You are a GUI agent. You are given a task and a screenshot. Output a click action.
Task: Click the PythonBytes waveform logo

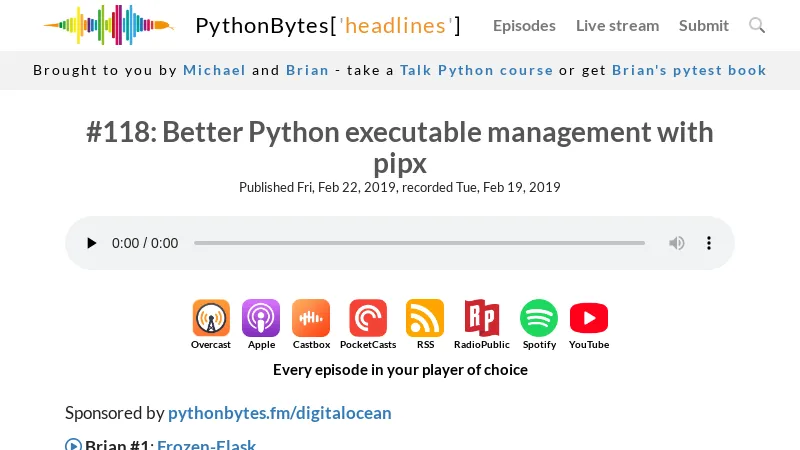(108, 25)
